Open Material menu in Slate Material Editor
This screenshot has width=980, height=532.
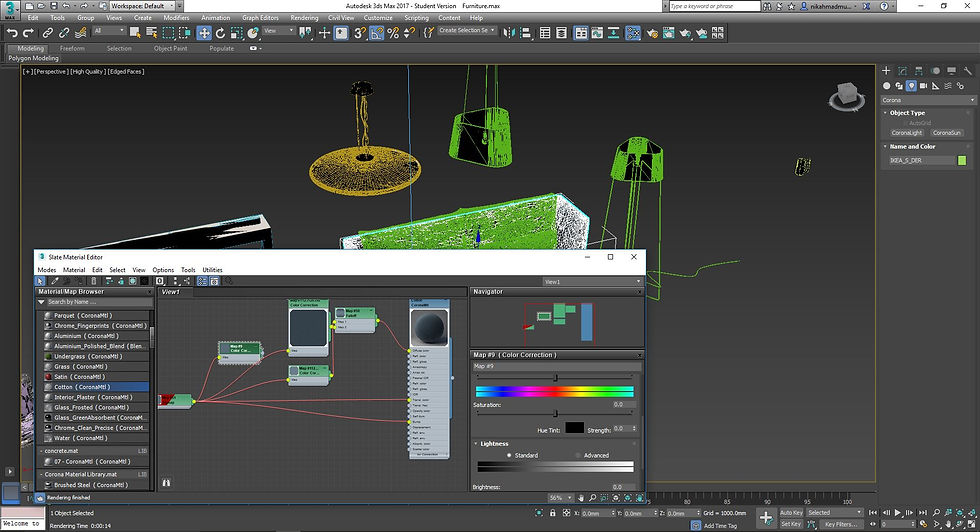74,270
